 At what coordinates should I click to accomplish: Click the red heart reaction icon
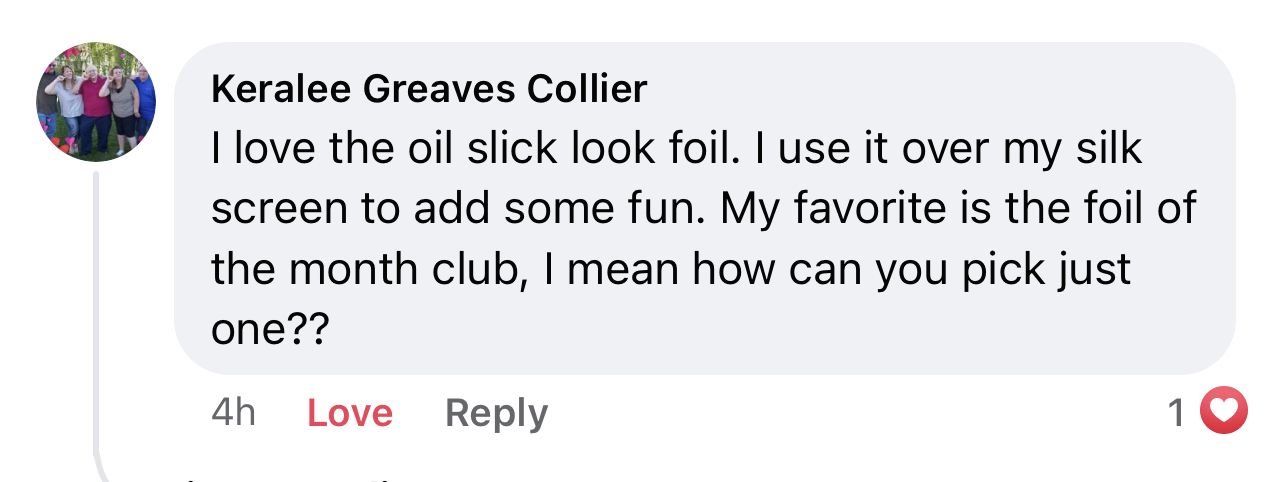[x=1223, y=412]
